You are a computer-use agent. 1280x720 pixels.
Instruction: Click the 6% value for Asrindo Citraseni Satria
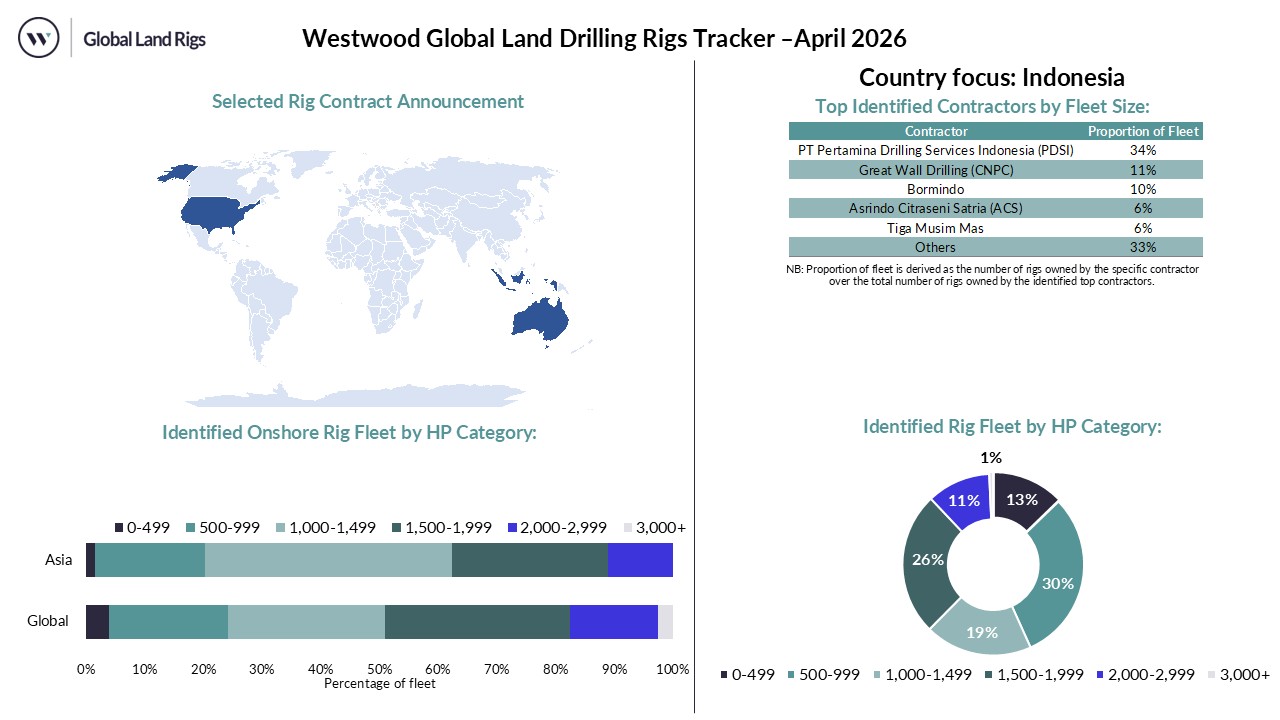1144,208
